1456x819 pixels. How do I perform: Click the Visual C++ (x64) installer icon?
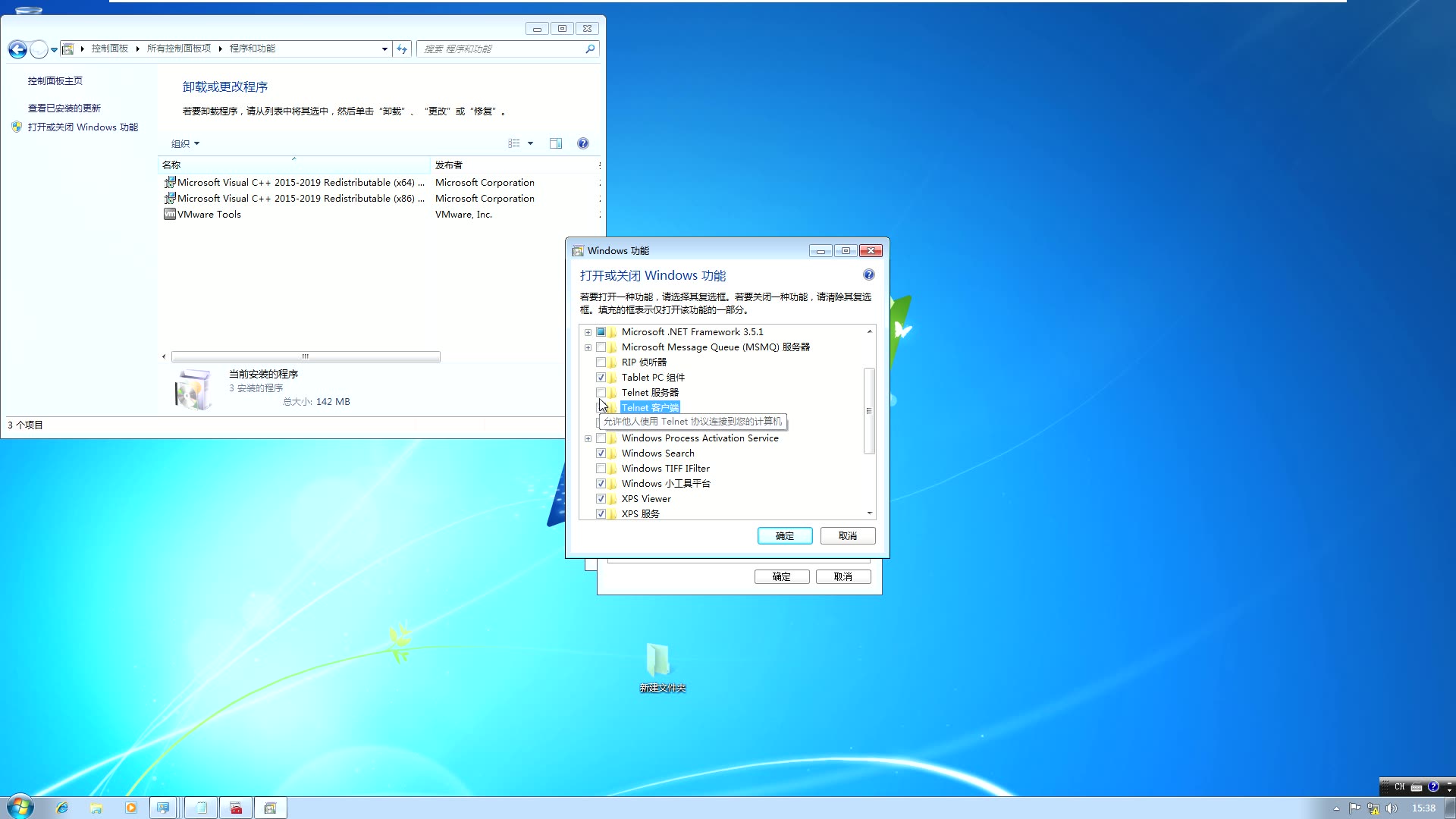click(170, 182)
